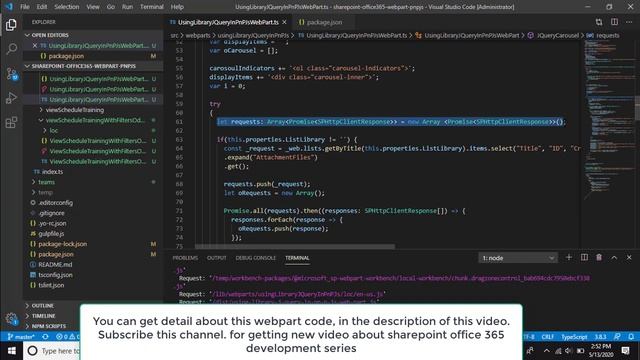Switch to the Problems panel tab
Viewport: 640px width, 360px height.
[185, 258]
